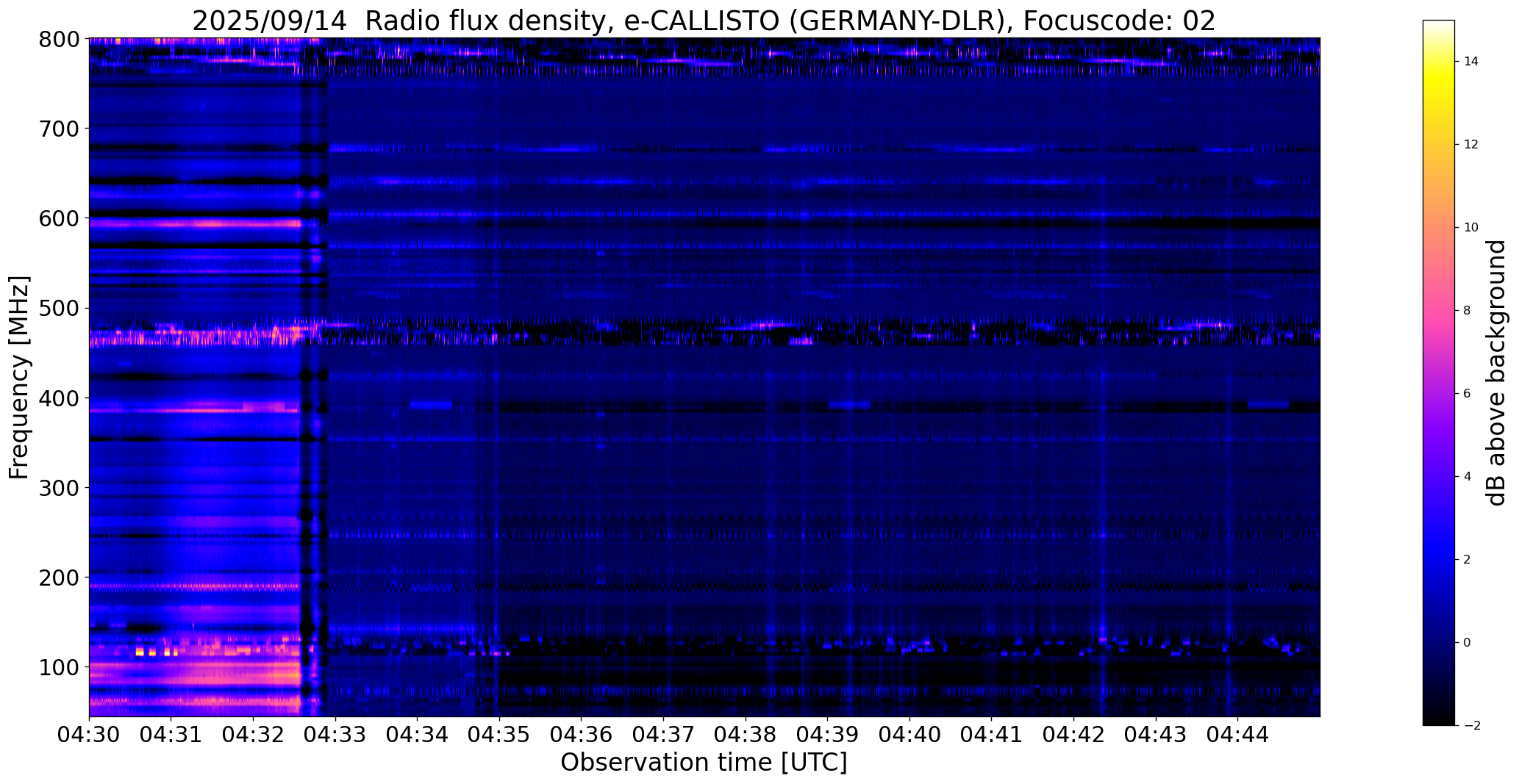This screenshot has width=1519, height=784.
Task: Select the 04:33 time tick label
Action: (335, 735)
